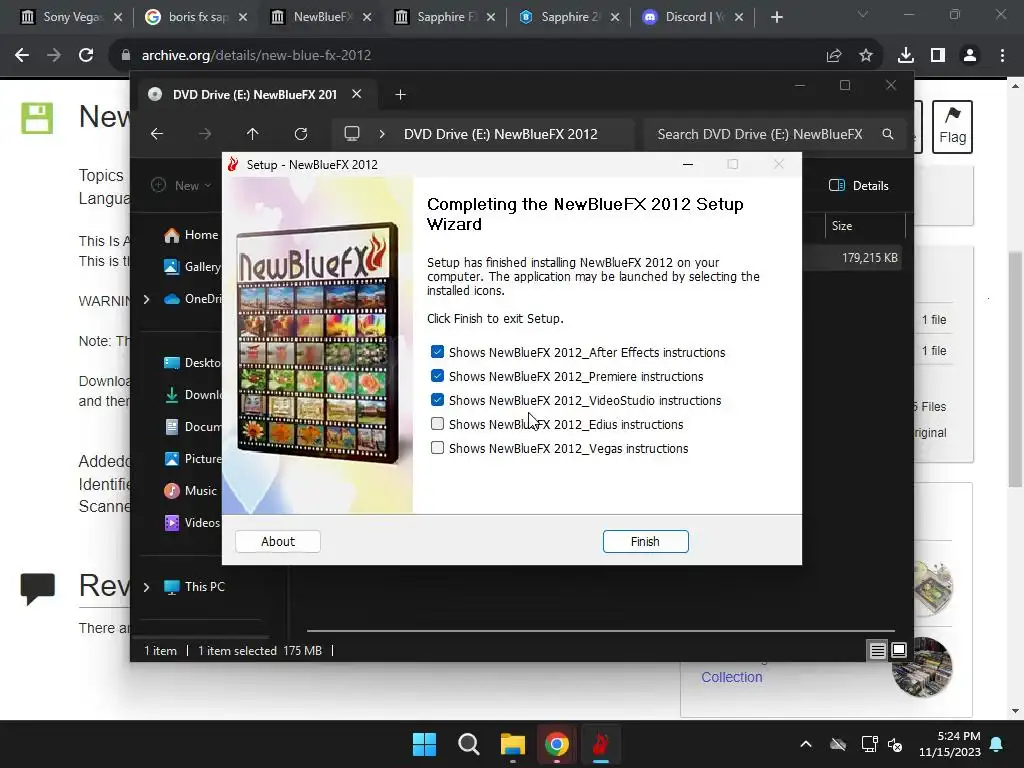Open File Explorer from taskbar
1024x768 pixels.
point(513,744)
